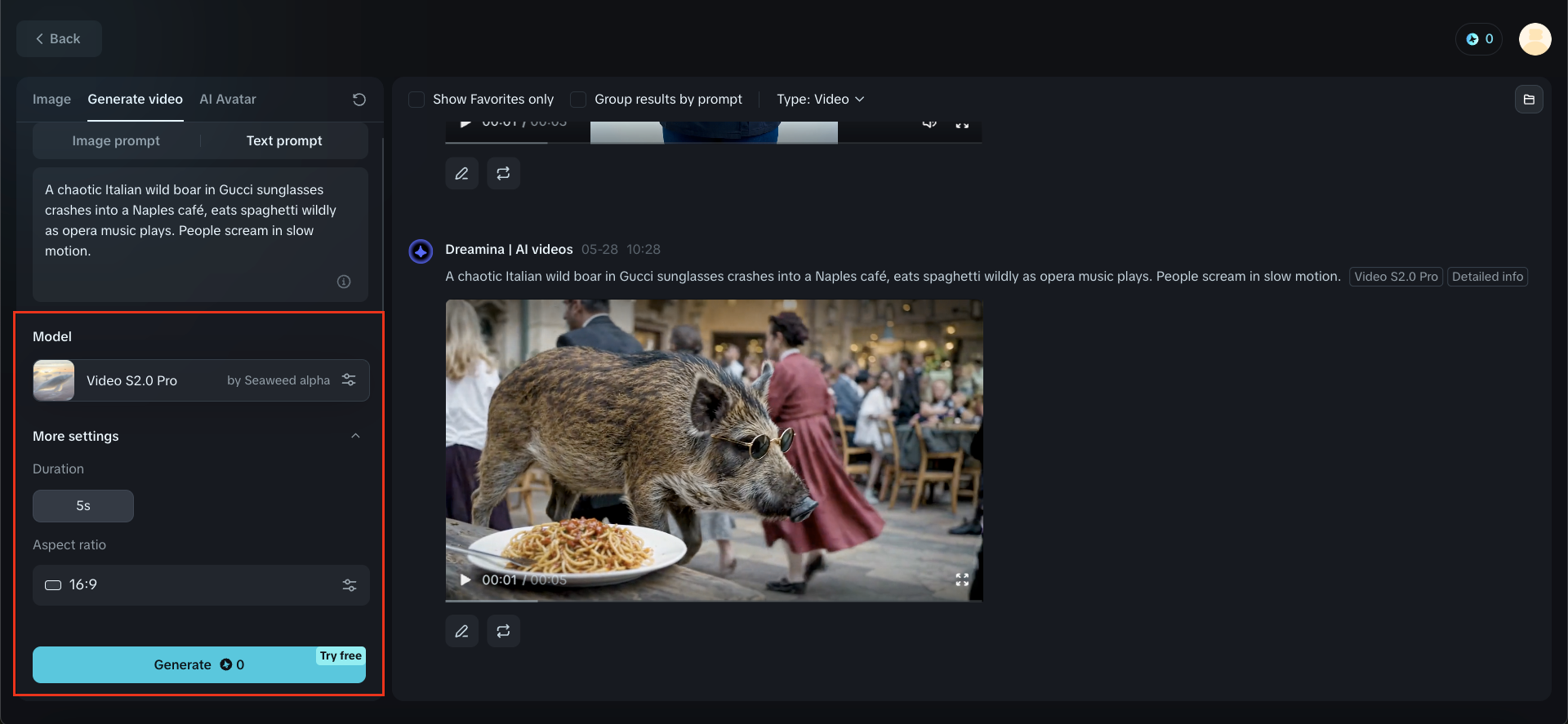1568x724 pixels.
Task: Switch to the Image tab
Action: pyautogui.click(x=51, y=99)
